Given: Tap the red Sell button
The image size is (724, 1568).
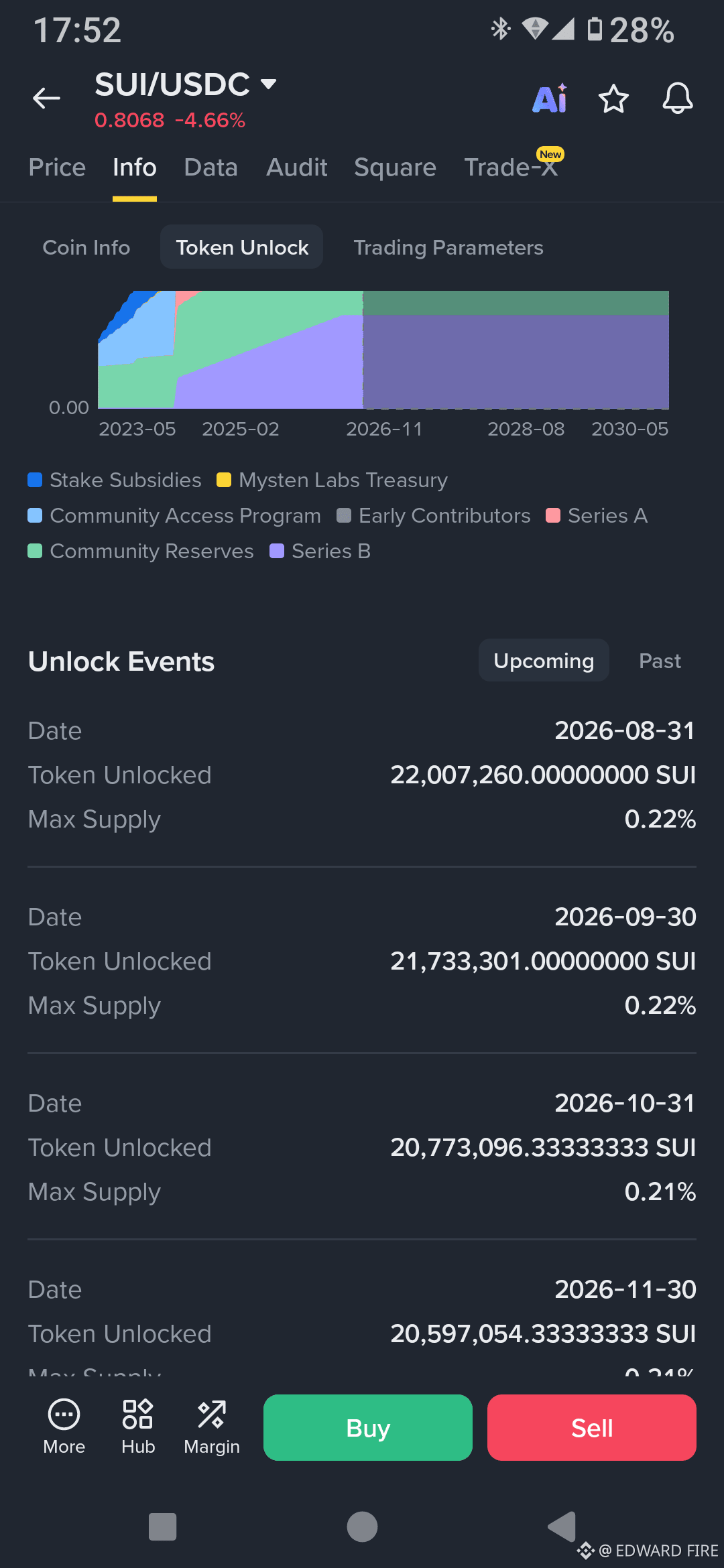Looking at the screenshot, I should [x=592, y=1427].
